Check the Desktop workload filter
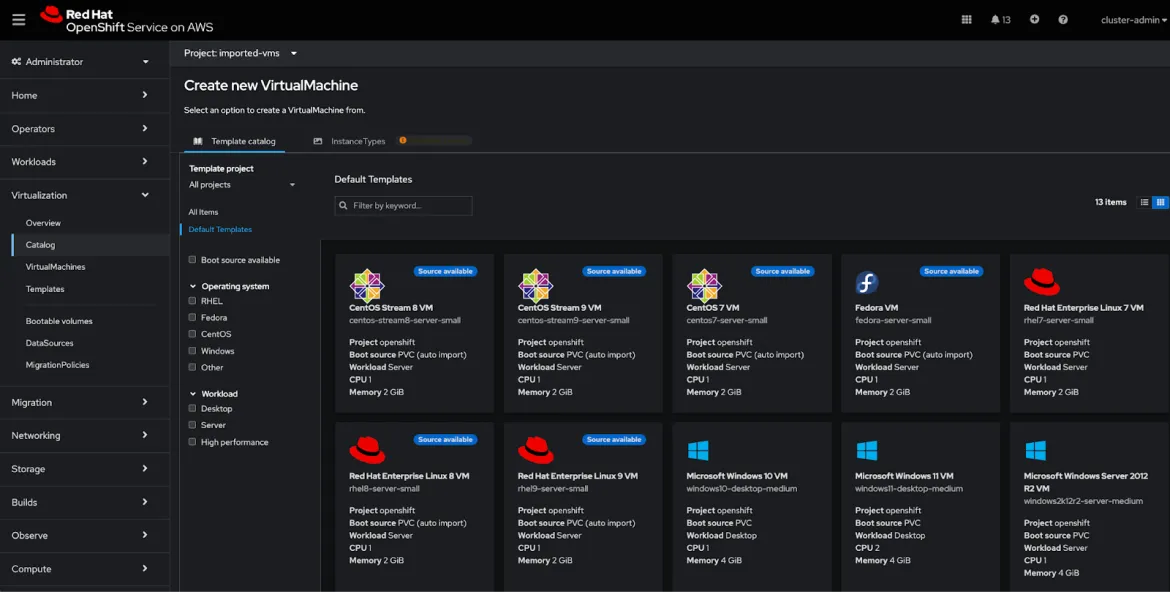Image resolution: width=1170 pixels, height=592 pixels. point(193,408)
